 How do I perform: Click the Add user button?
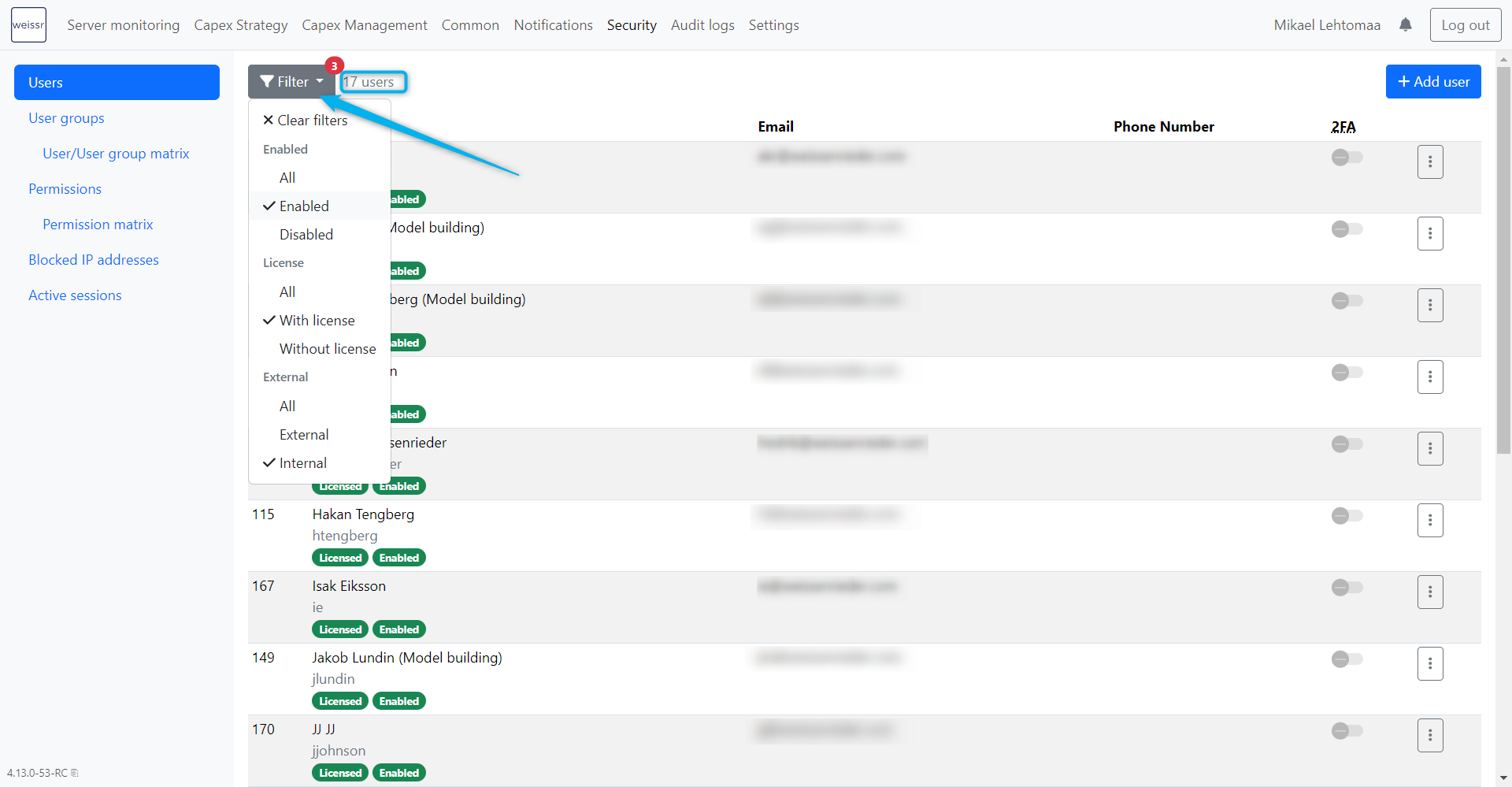click(1433, 82)
